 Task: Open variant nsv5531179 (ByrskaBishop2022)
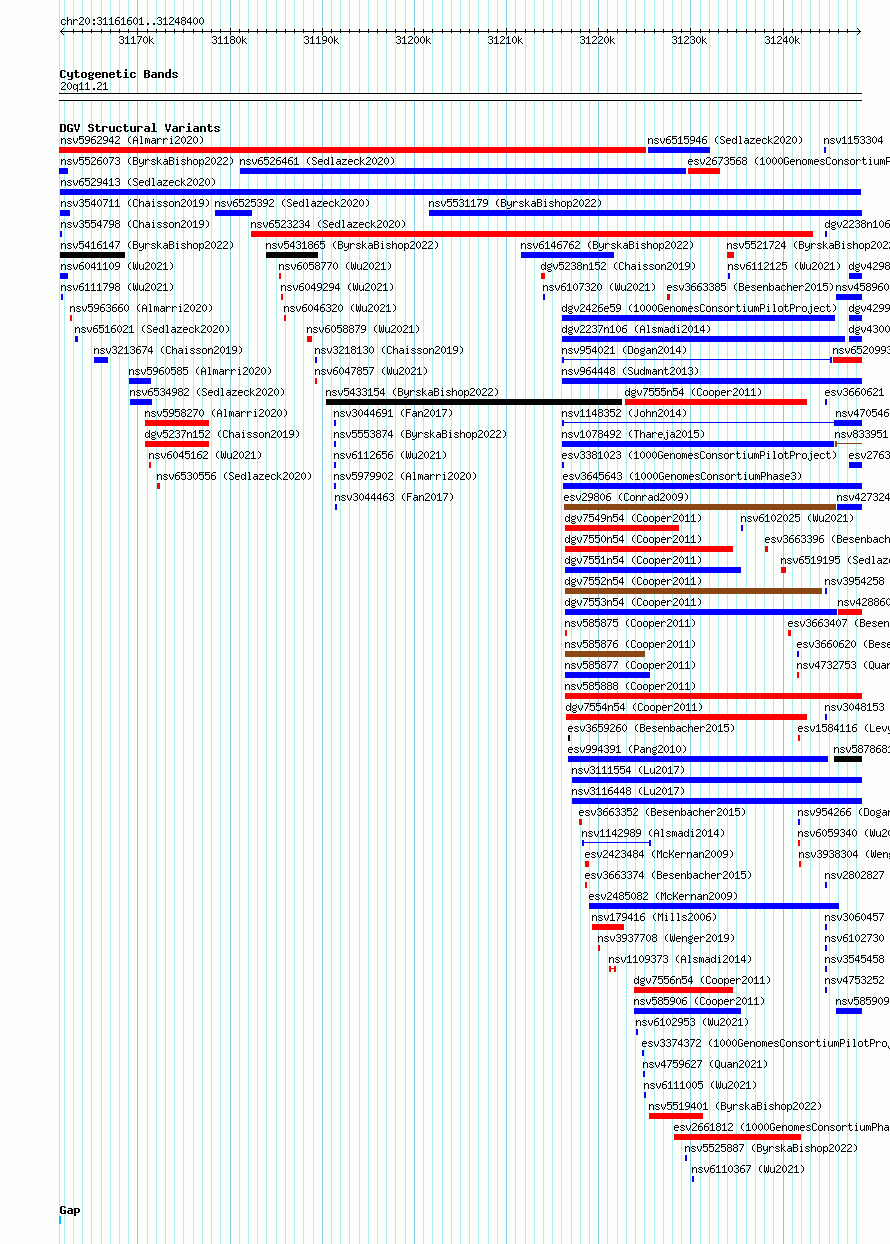[515, 204]
